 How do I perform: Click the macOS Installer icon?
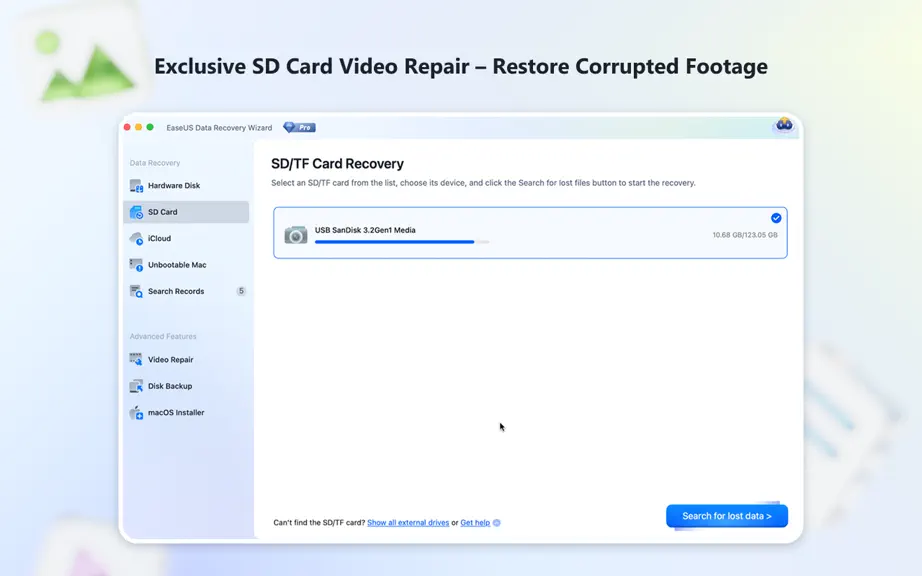pos(136,413)
